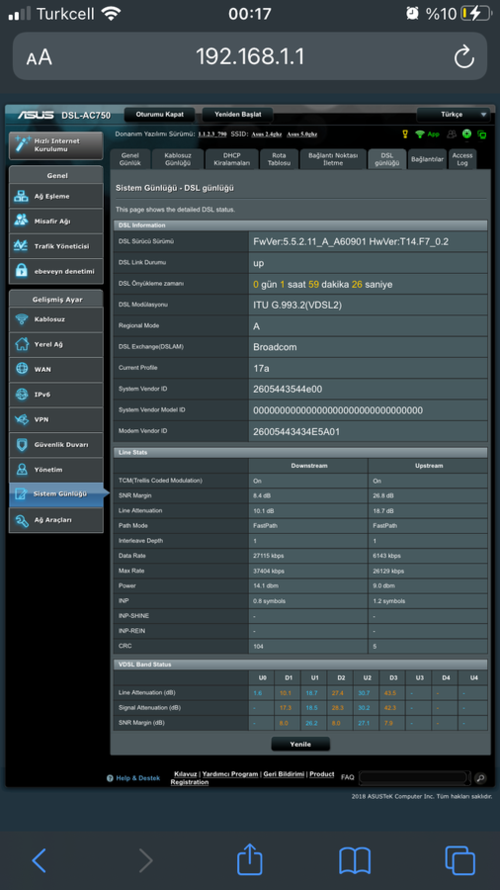
Task: Open WAN settings
Action: click(56, 369)
